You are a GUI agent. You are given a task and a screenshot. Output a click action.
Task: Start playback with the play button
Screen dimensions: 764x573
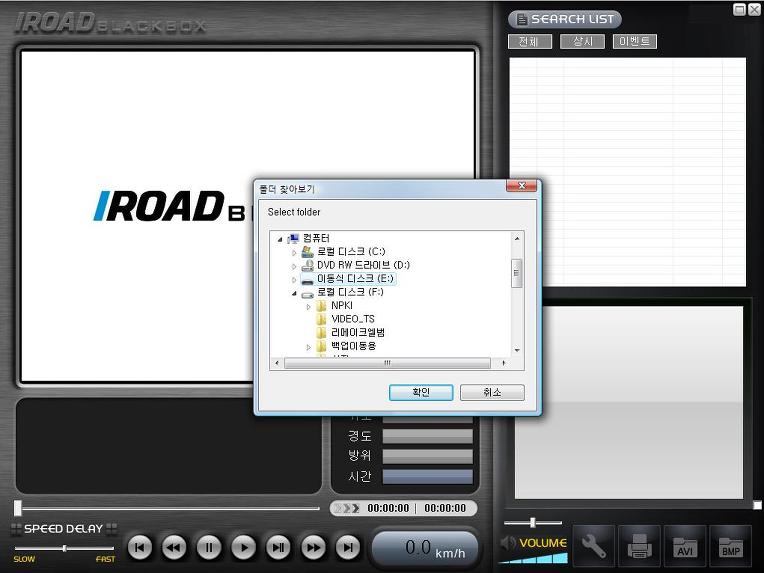point(244,548)
